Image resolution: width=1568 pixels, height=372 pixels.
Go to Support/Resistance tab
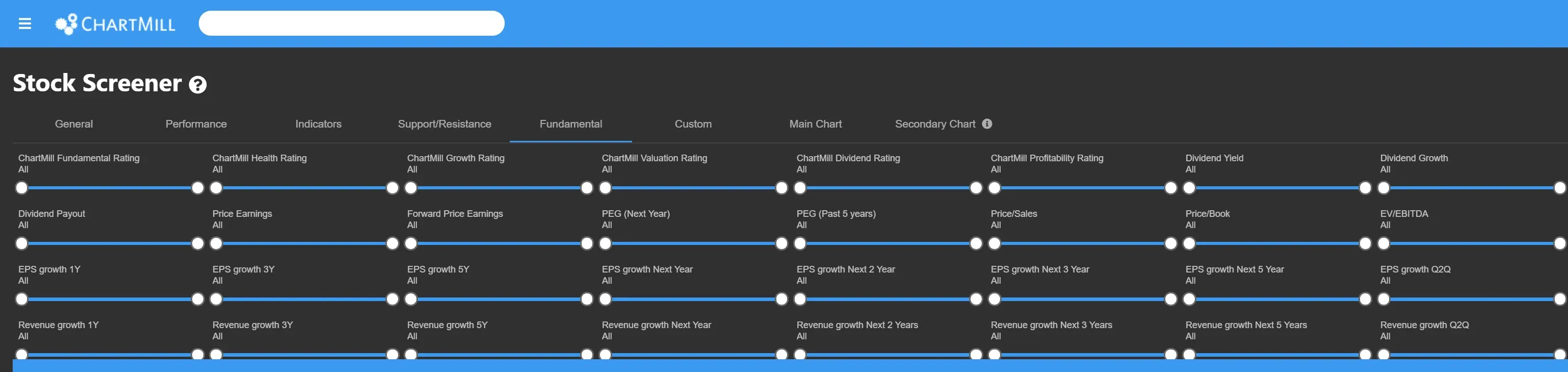pyautogui.click(x=445, y=124)
